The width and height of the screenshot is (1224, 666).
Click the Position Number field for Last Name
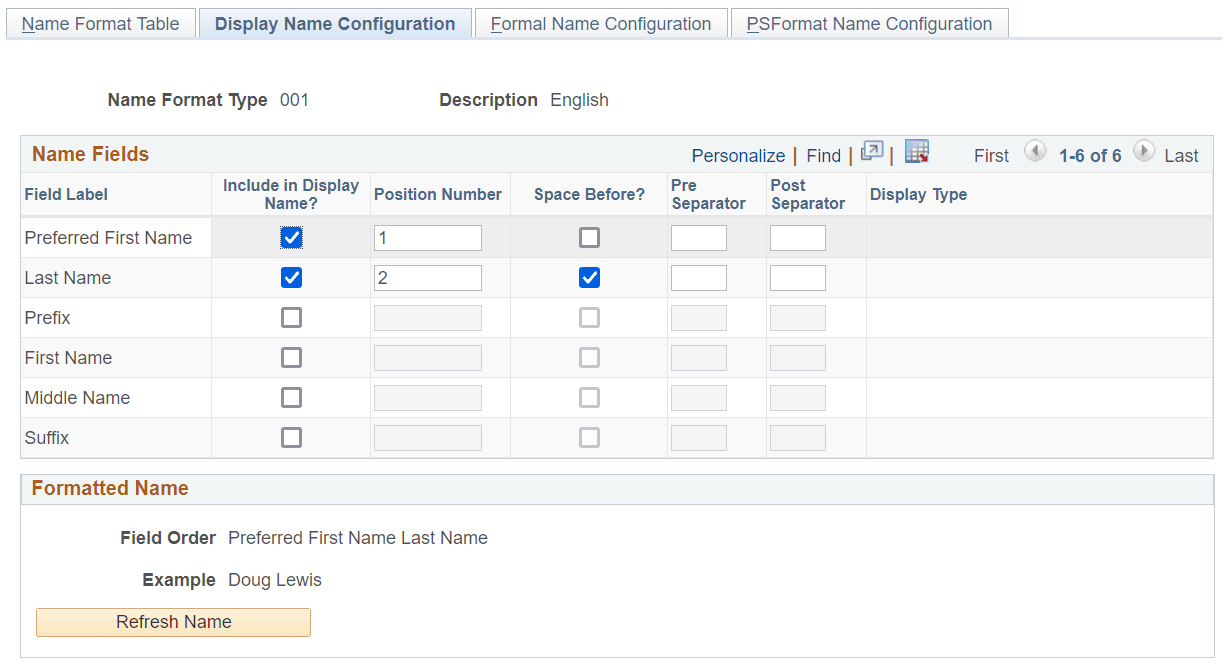427,277
